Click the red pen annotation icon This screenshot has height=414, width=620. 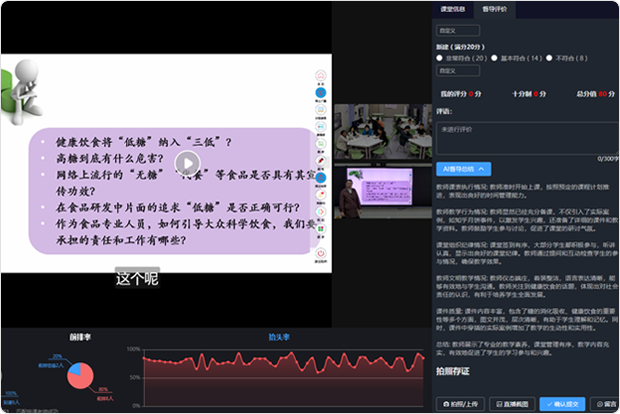(x=323, y=161)
